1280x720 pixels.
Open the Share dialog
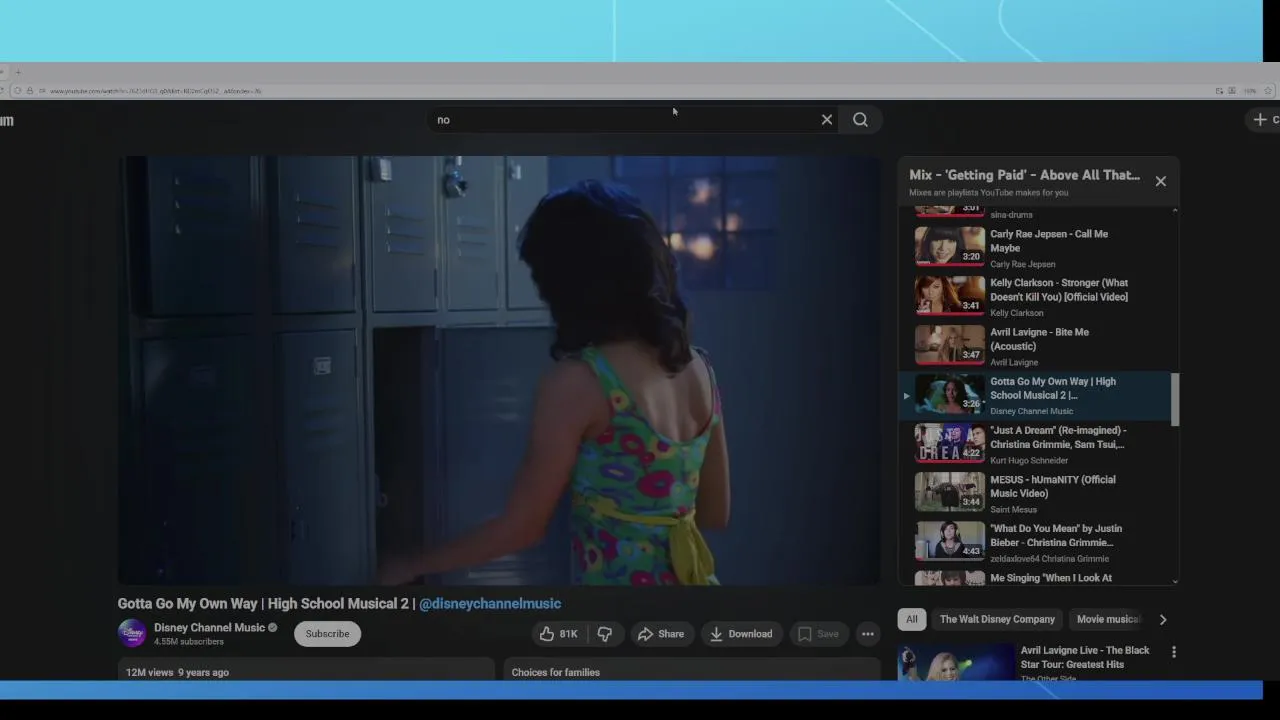pos(661,634)
